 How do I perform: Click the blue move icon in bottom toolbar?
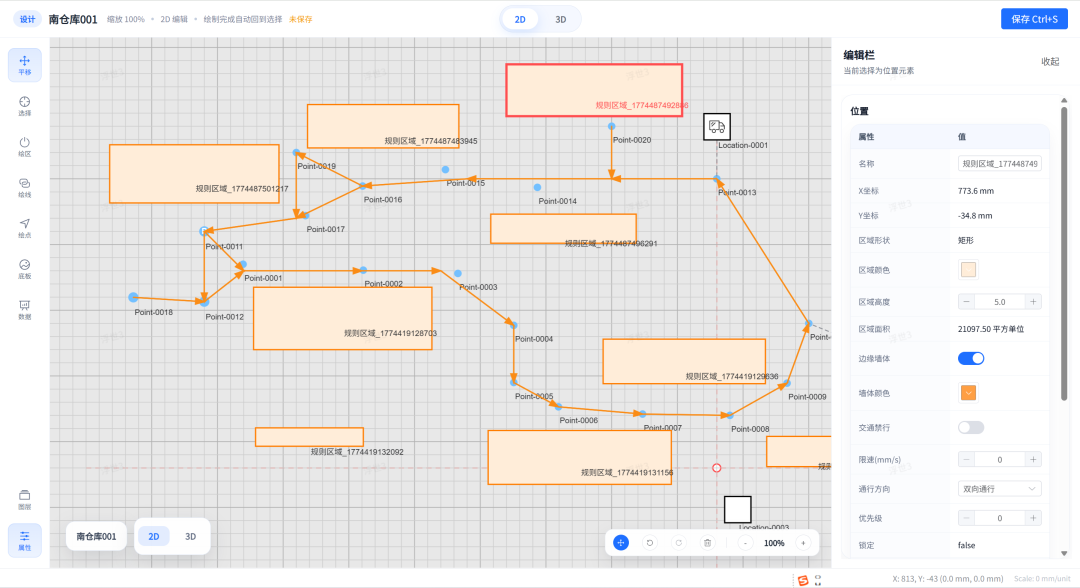(621, 543)
